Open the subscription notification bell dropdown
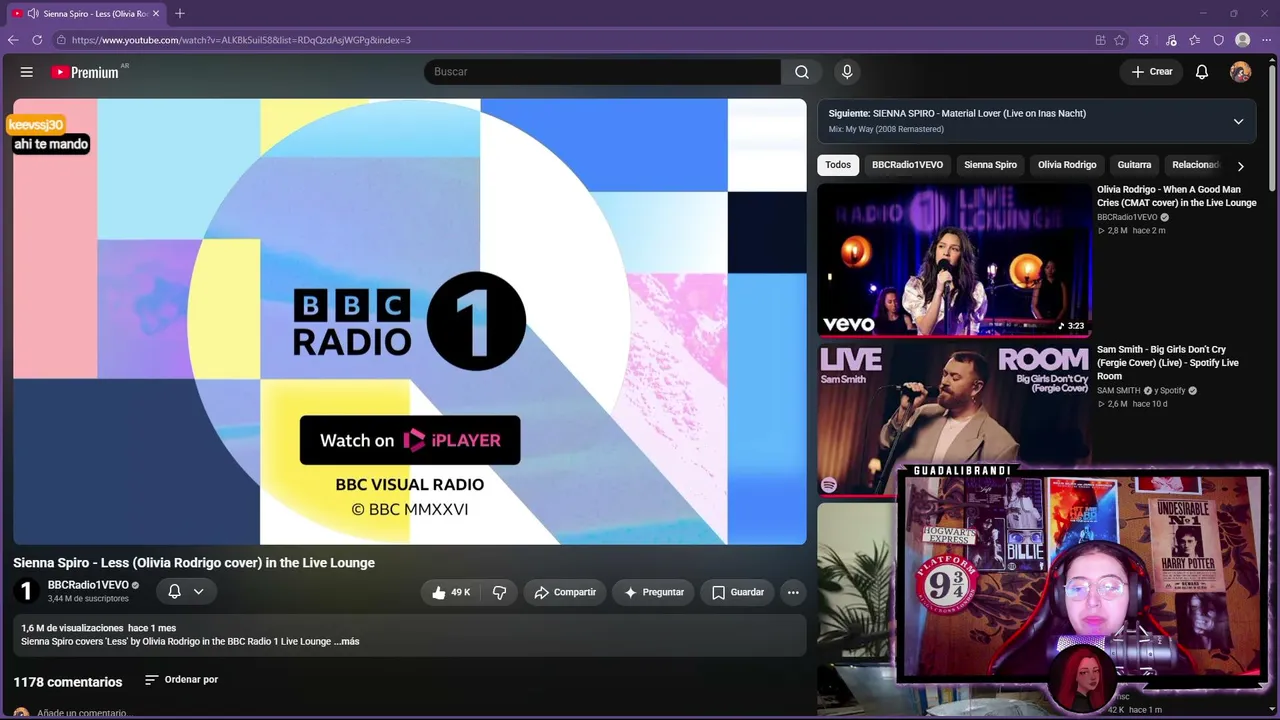Screen dimensions: 1280x720 point(186,591)
